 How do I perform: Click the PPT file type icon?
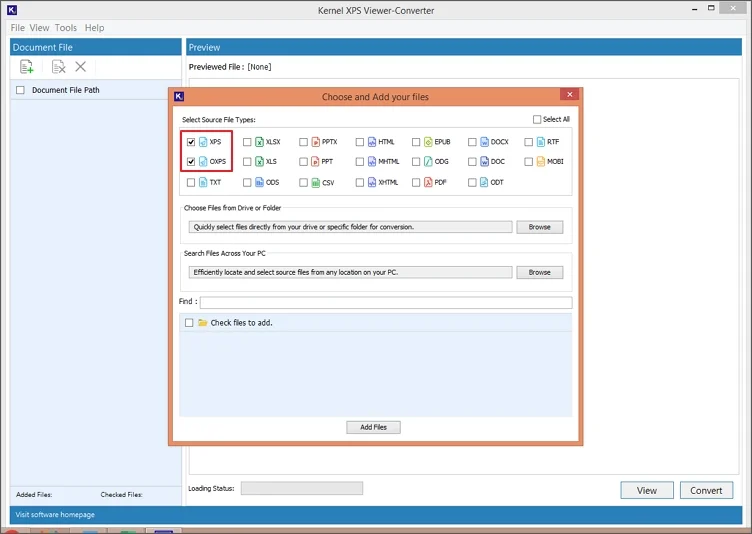click(316, 162)
